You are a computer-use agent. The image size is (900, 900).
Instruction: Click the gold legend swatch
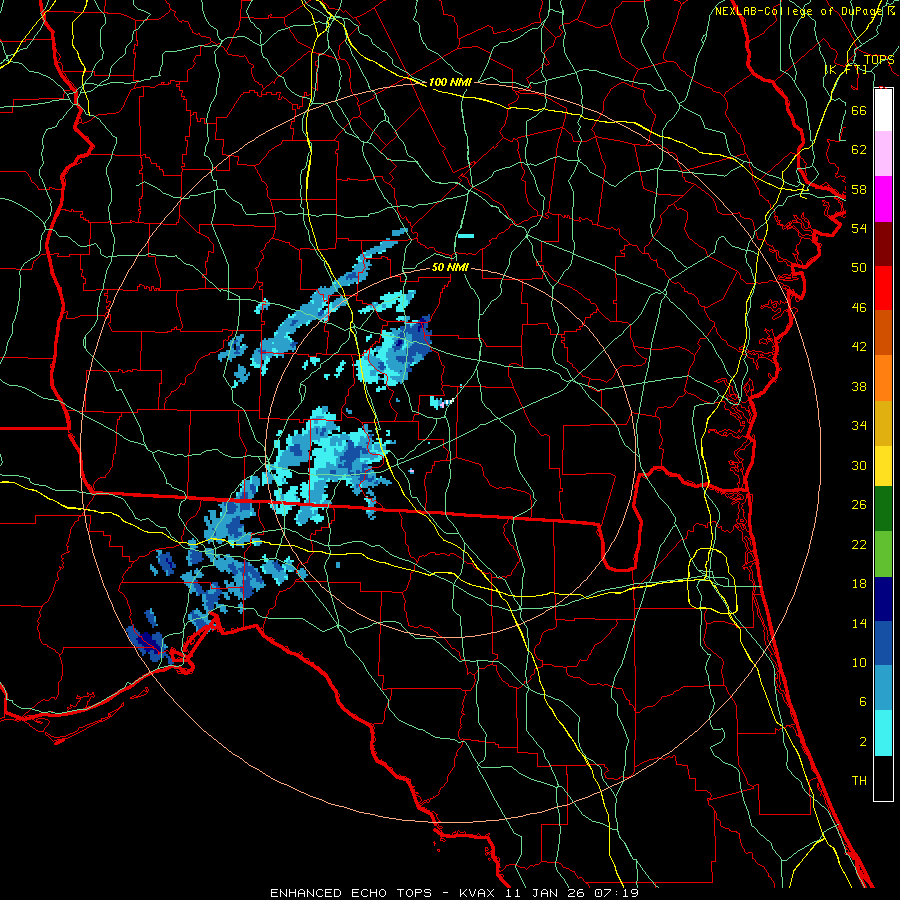[883, 423]
